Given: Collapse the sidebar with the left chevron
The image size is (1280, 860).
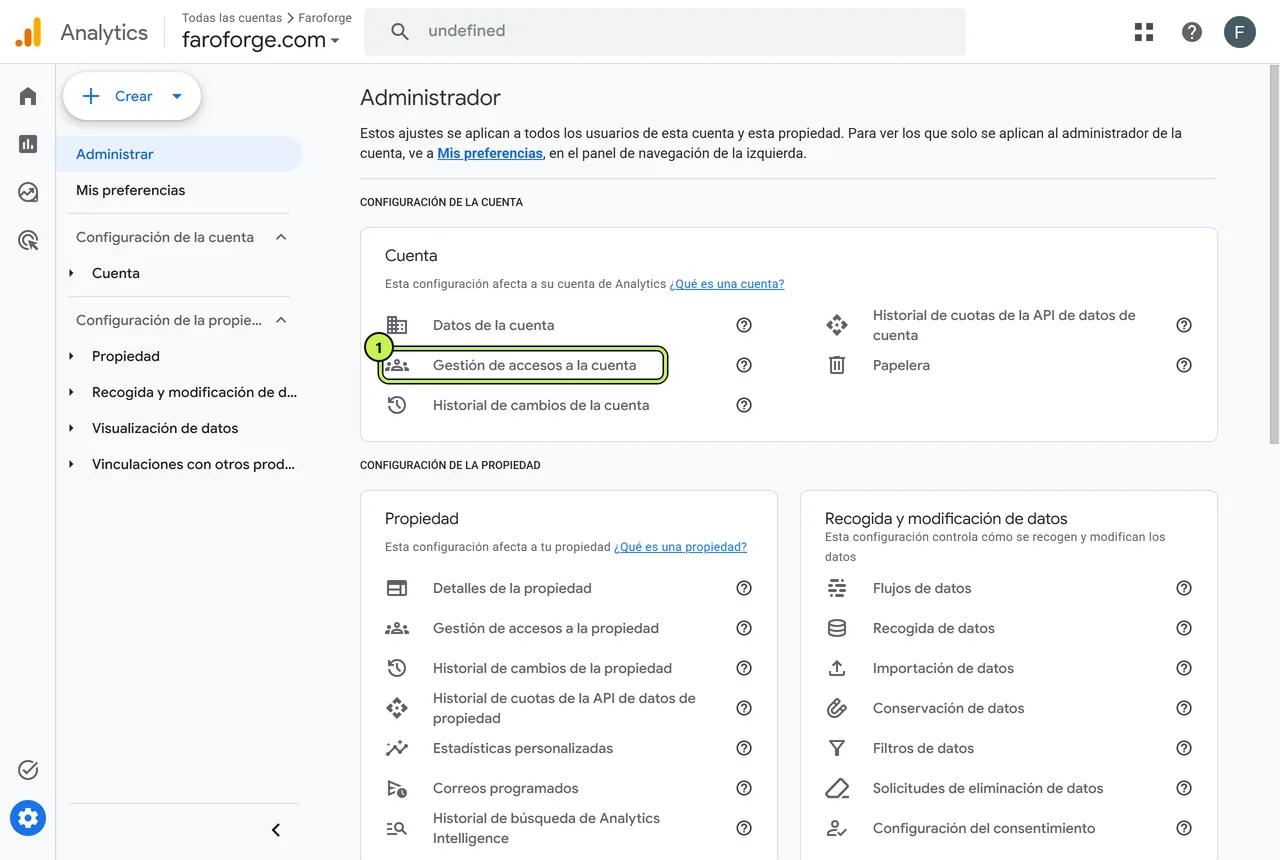Looking at the screenshot, I should [276, 830].
